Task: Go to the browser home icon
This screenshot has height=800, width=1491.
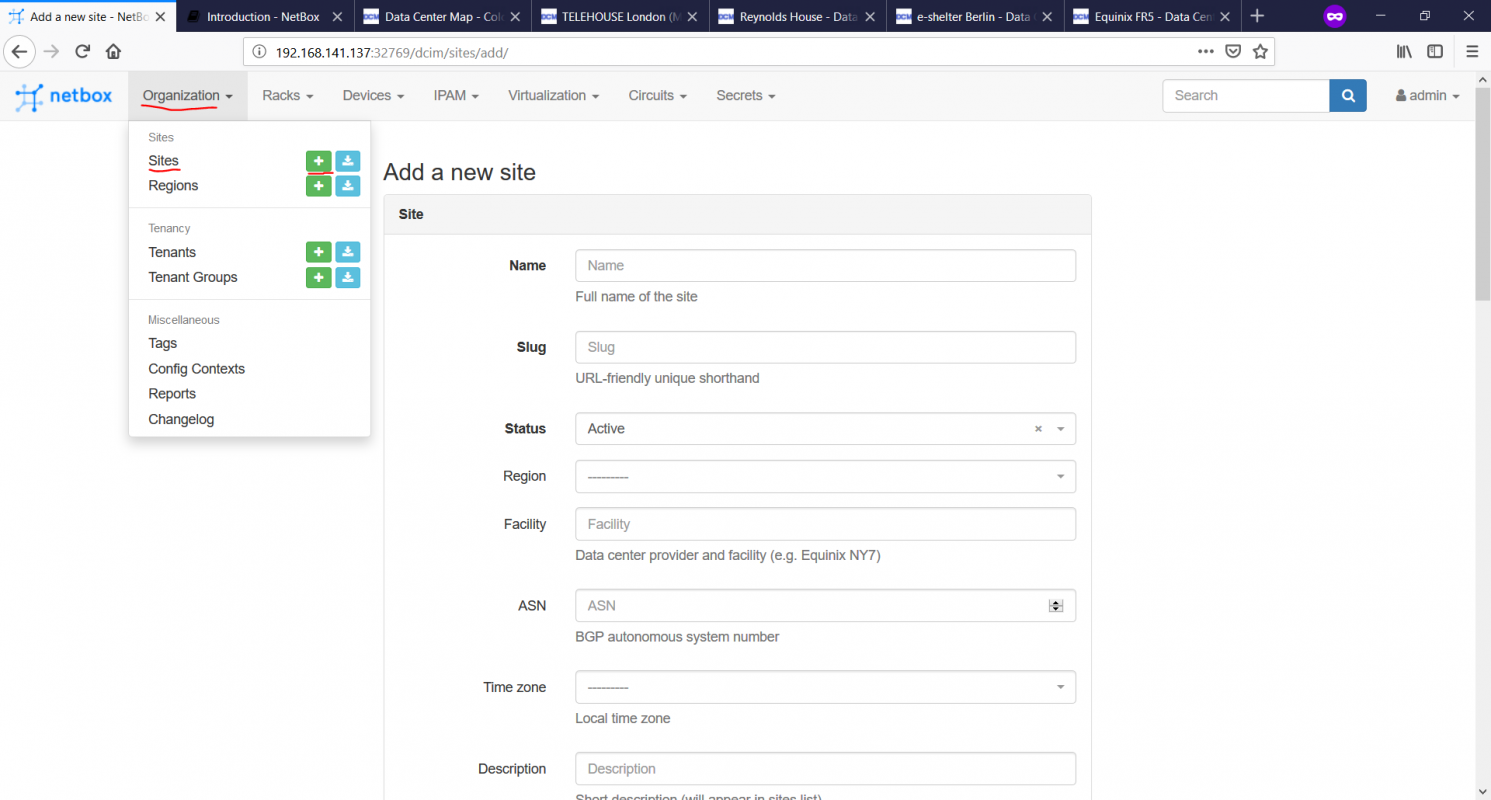Action: [114, 52]
